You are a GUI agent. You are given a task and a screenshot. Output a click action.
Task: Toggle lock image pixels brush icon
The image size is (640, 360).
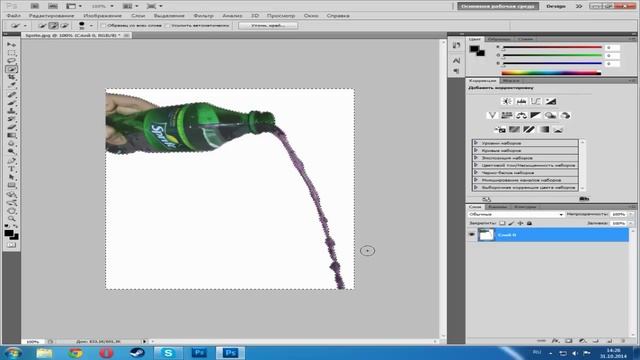tap(511, 223)
